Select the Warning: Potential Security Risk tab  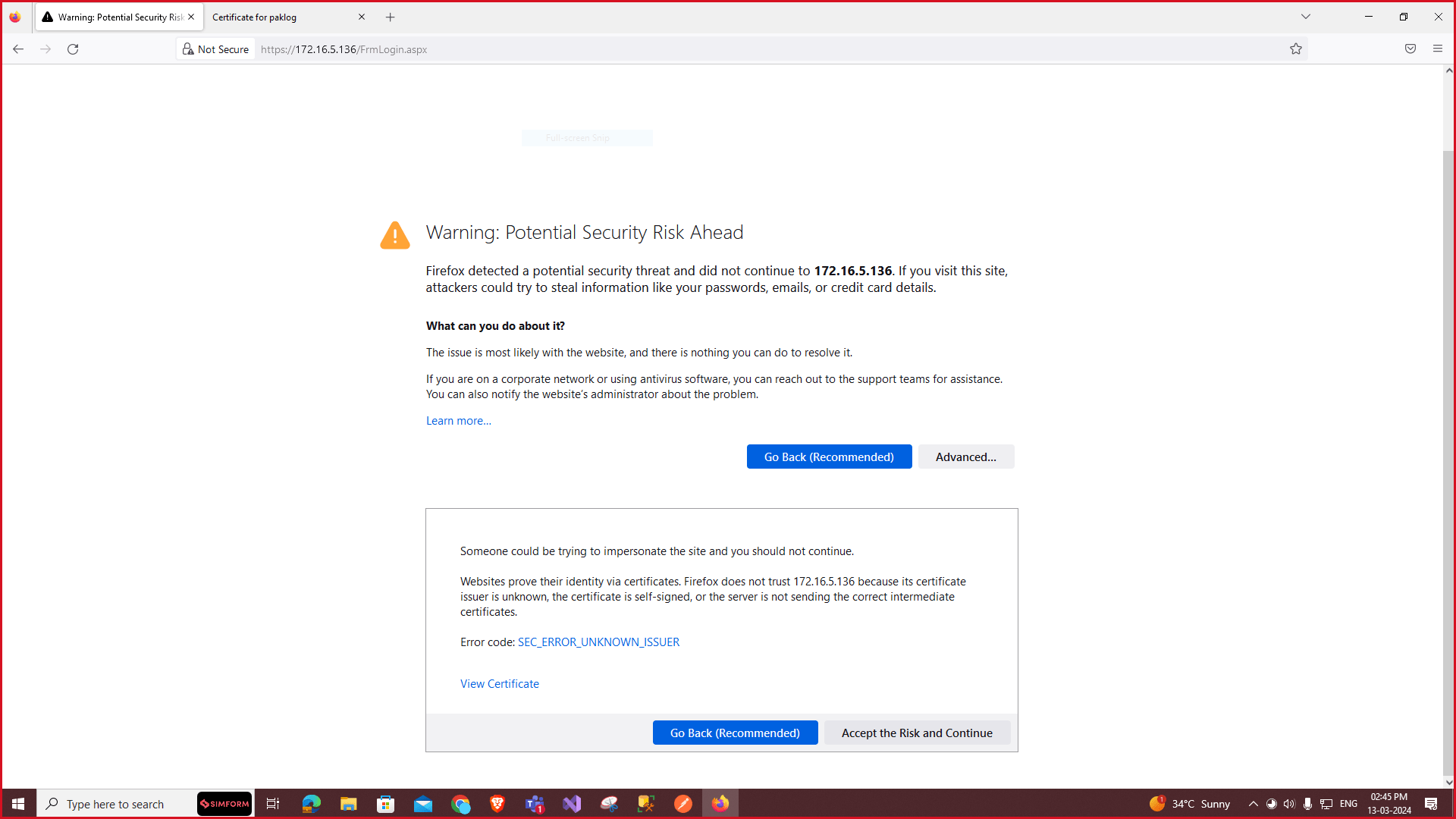point(114,17)
